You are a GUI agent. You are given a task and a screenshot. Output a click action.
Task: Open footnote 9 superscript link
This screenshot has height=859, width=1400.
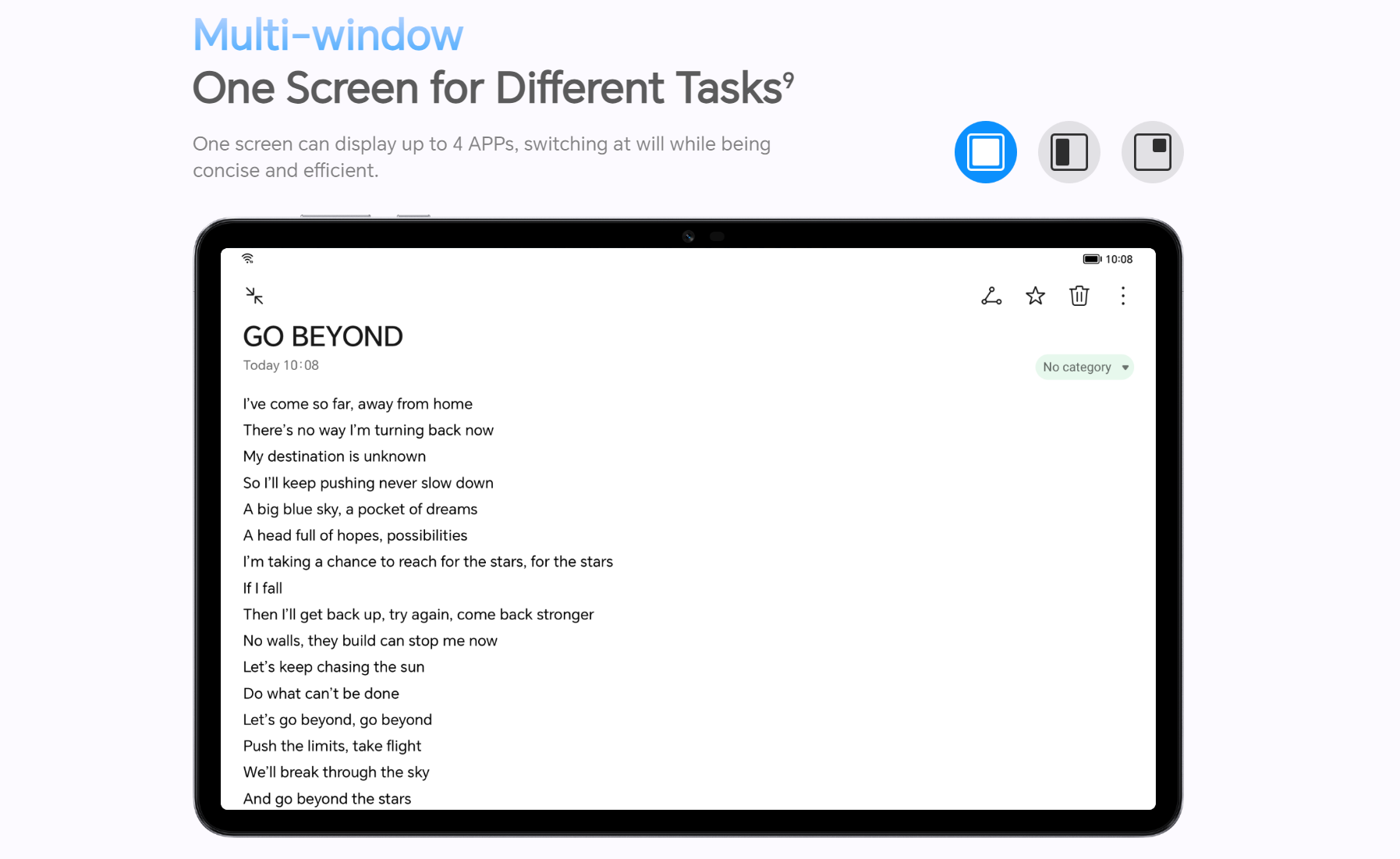coord(789,79)
